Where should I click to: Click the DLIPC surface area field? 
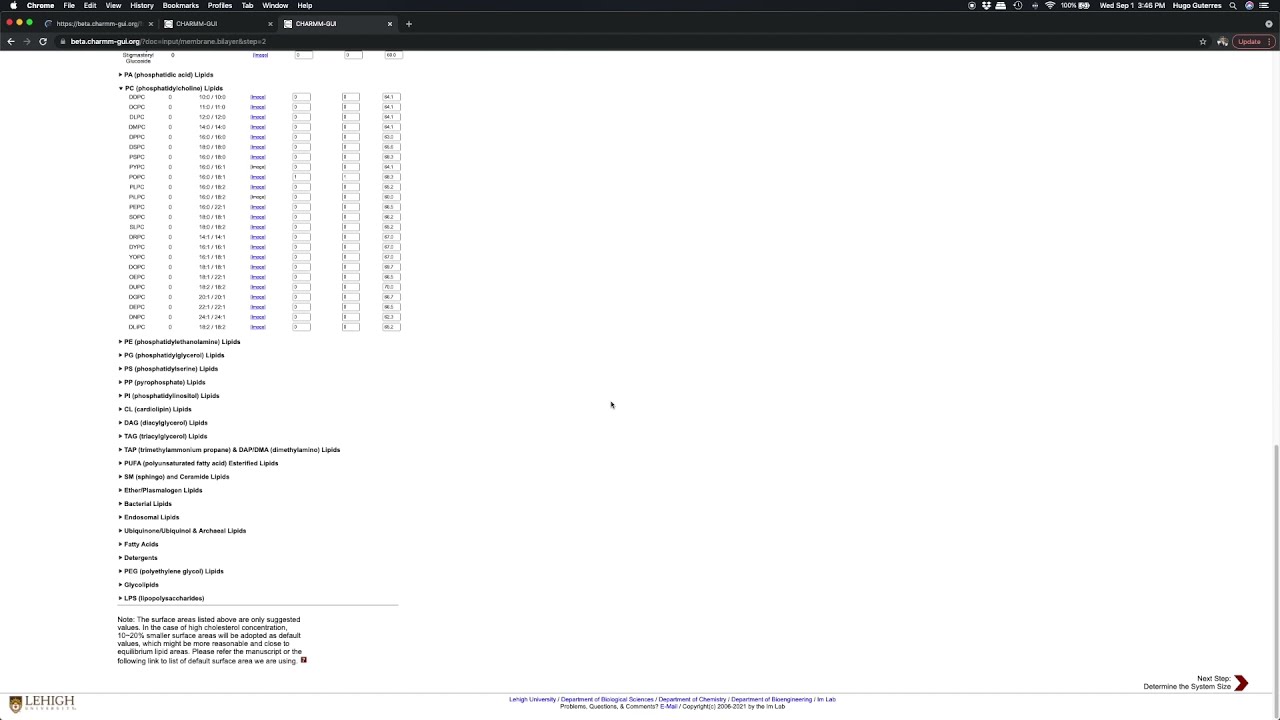pyautogui.click(x=391, y=327)
